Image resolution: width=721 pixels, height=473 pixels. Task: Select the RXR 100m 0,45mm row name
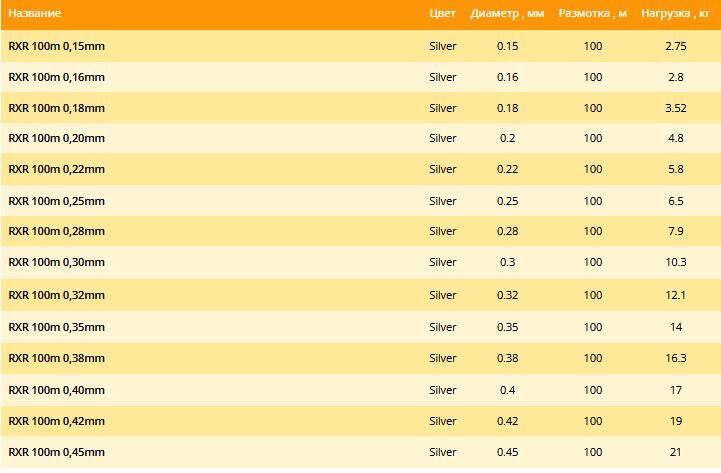click(57, 452)
